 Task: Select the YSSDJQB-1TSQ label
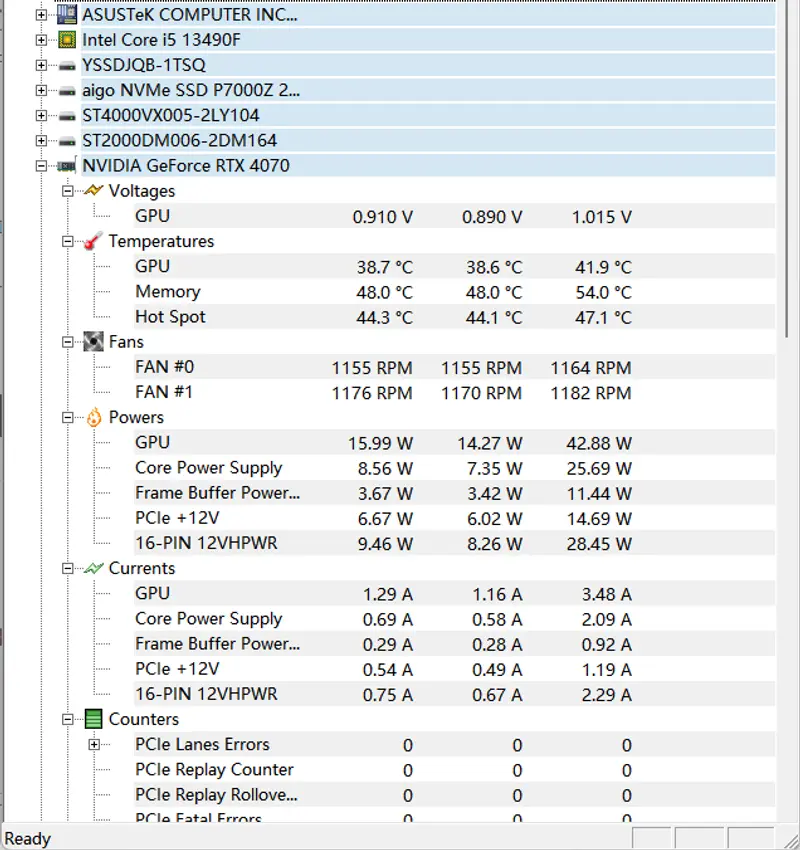pos(144,65)
